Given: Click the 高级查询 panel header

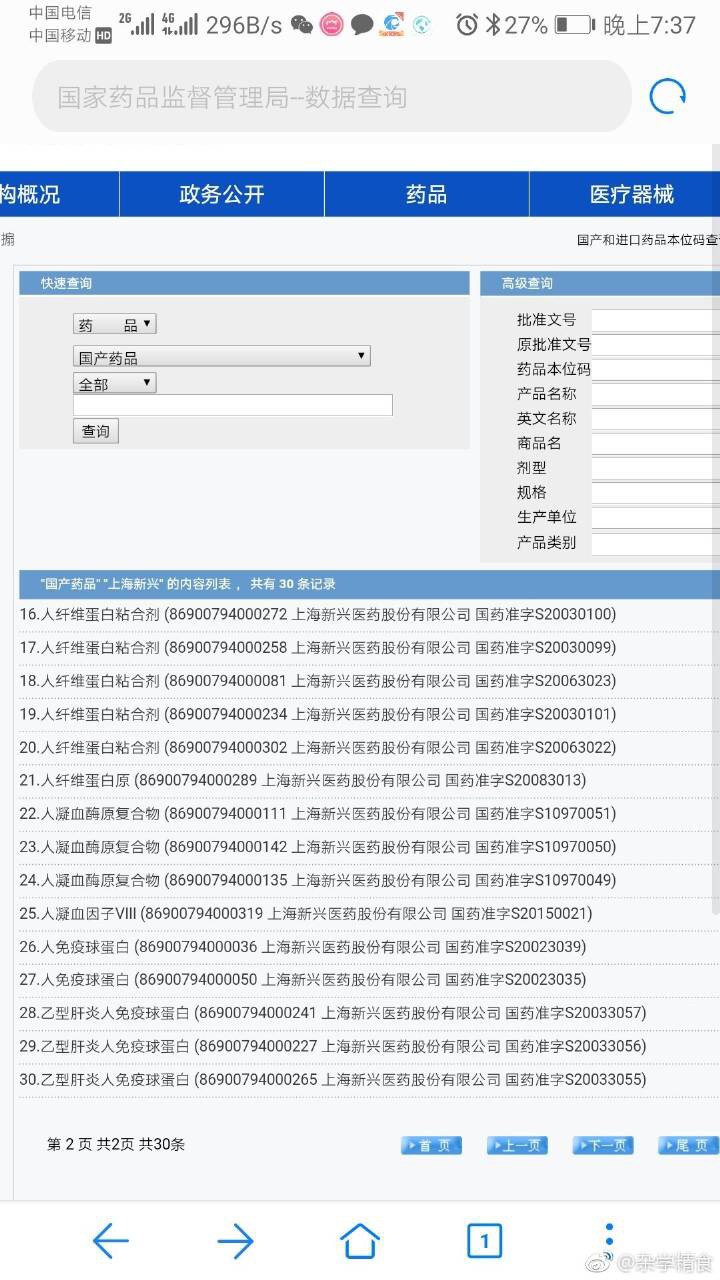Looking at the screenshot, I should [x=600, y=284].
